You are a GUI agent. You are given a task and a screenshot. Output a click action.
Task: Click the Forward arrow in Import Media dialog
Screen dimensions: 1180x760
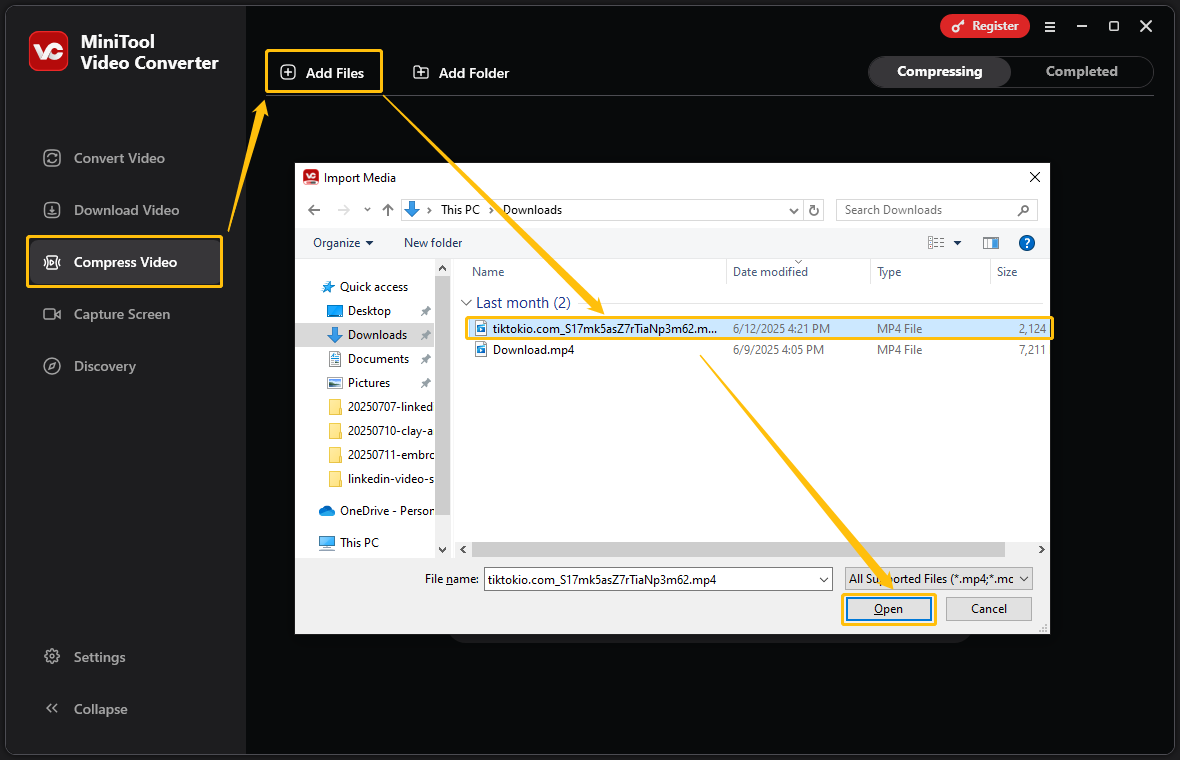(343, 210)
